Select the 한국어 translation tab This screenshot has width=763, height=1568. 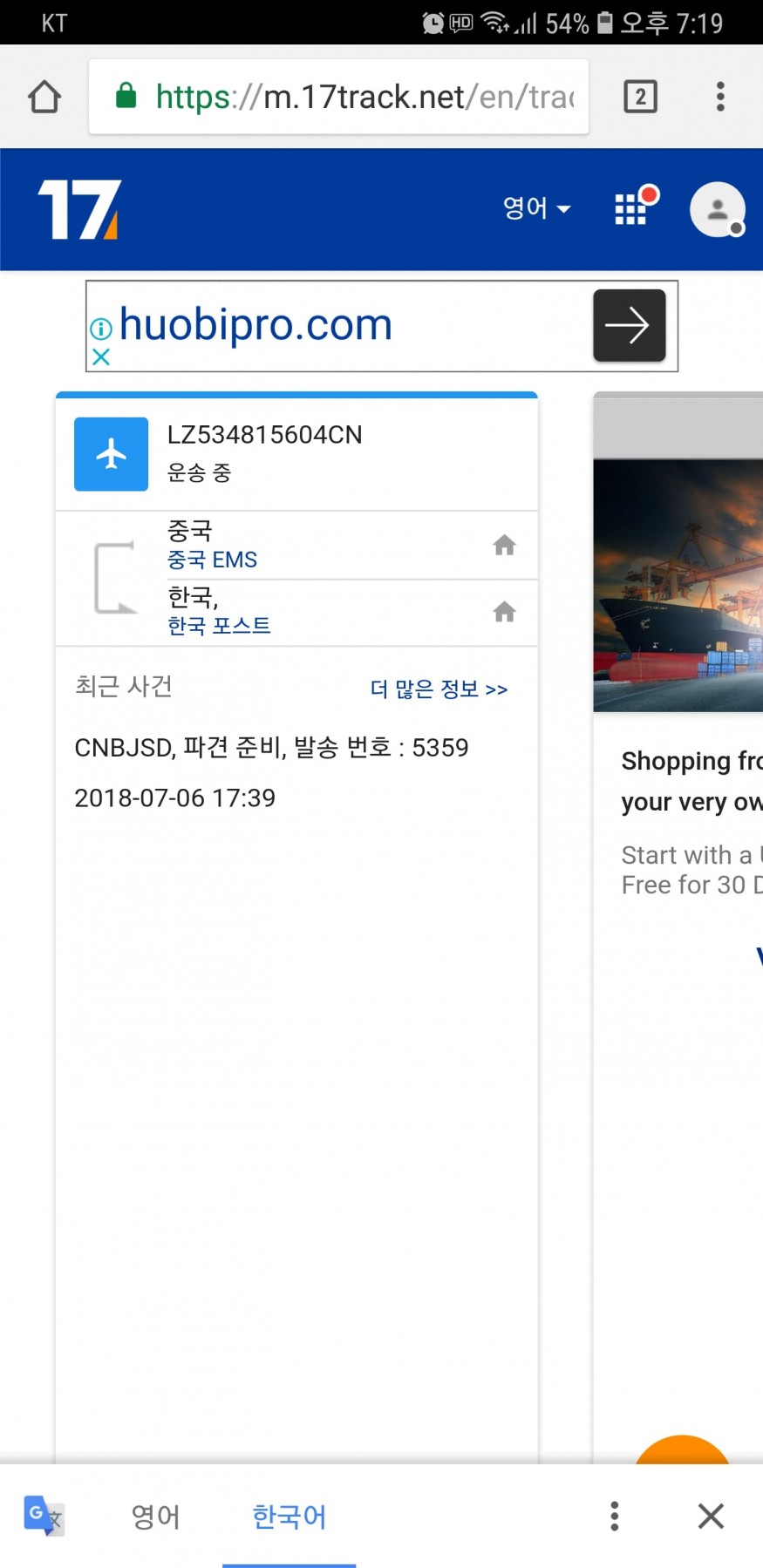coord(289,1517)
